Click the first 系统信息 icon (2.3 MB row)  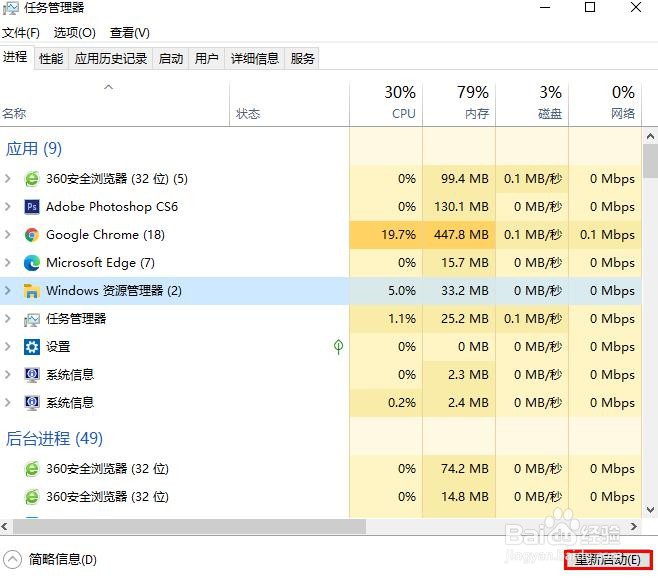(32, 375)
